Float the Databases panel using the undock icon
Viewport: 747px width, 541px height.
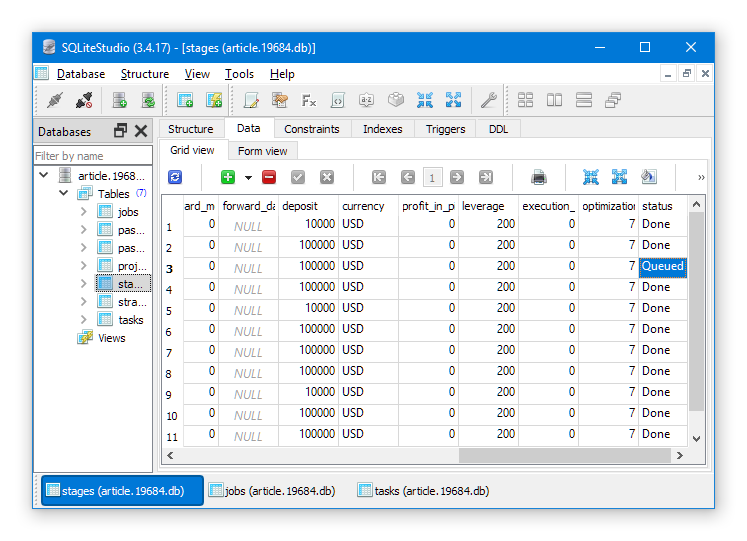(x=121, y=131)
